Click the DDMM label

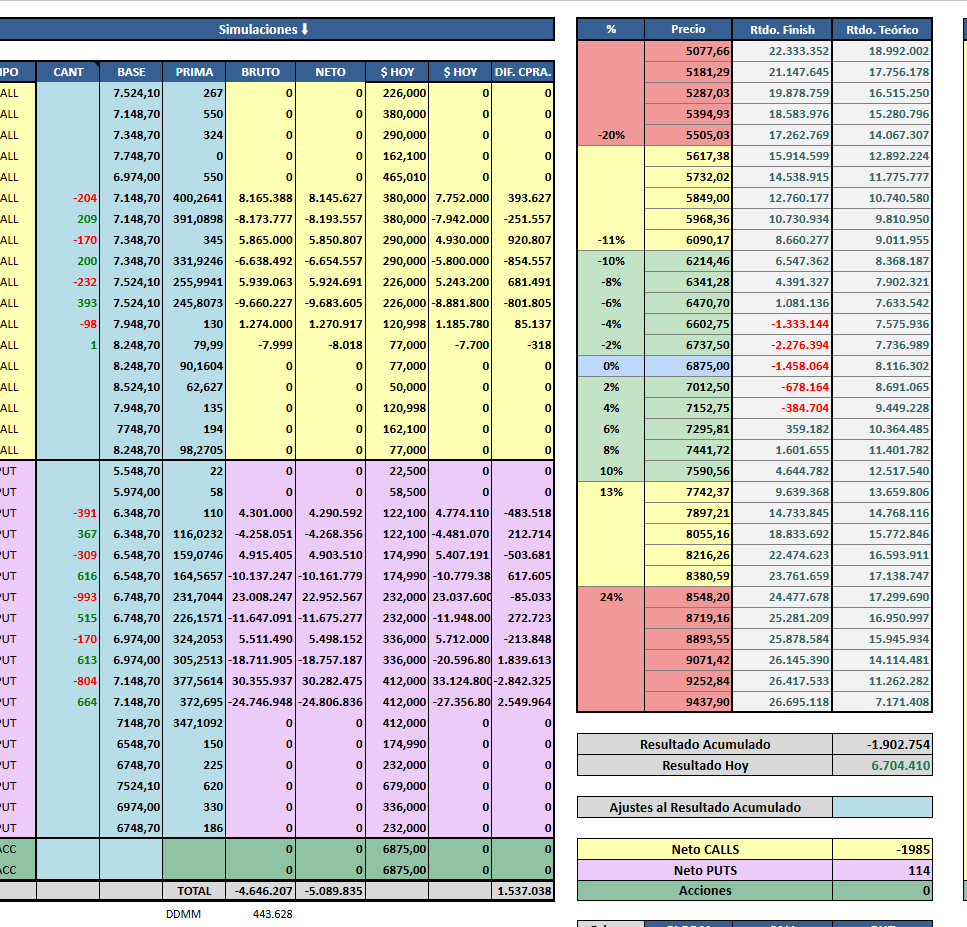[183, 914]
